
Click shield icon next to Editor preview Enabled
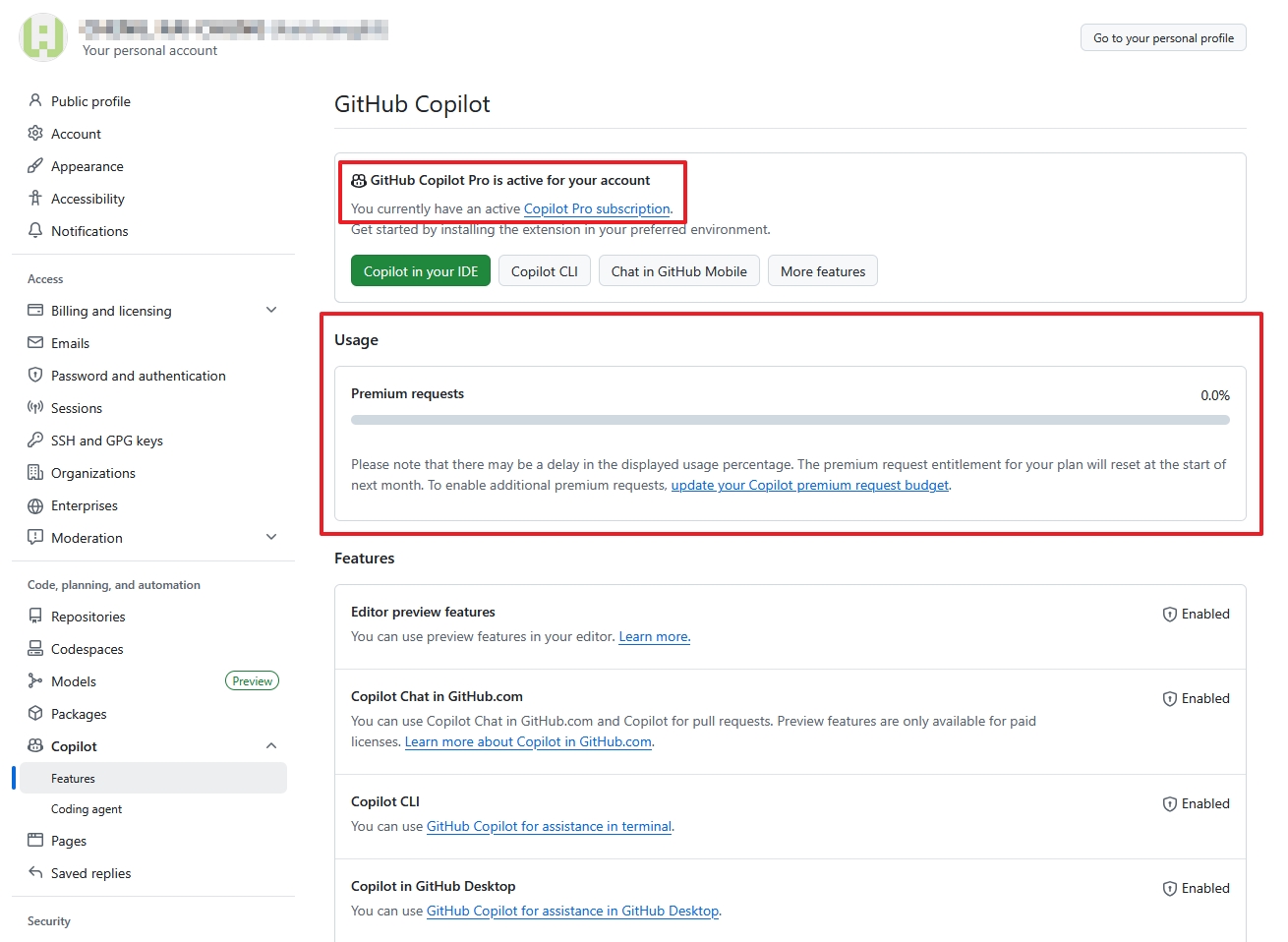[1170, 614]
